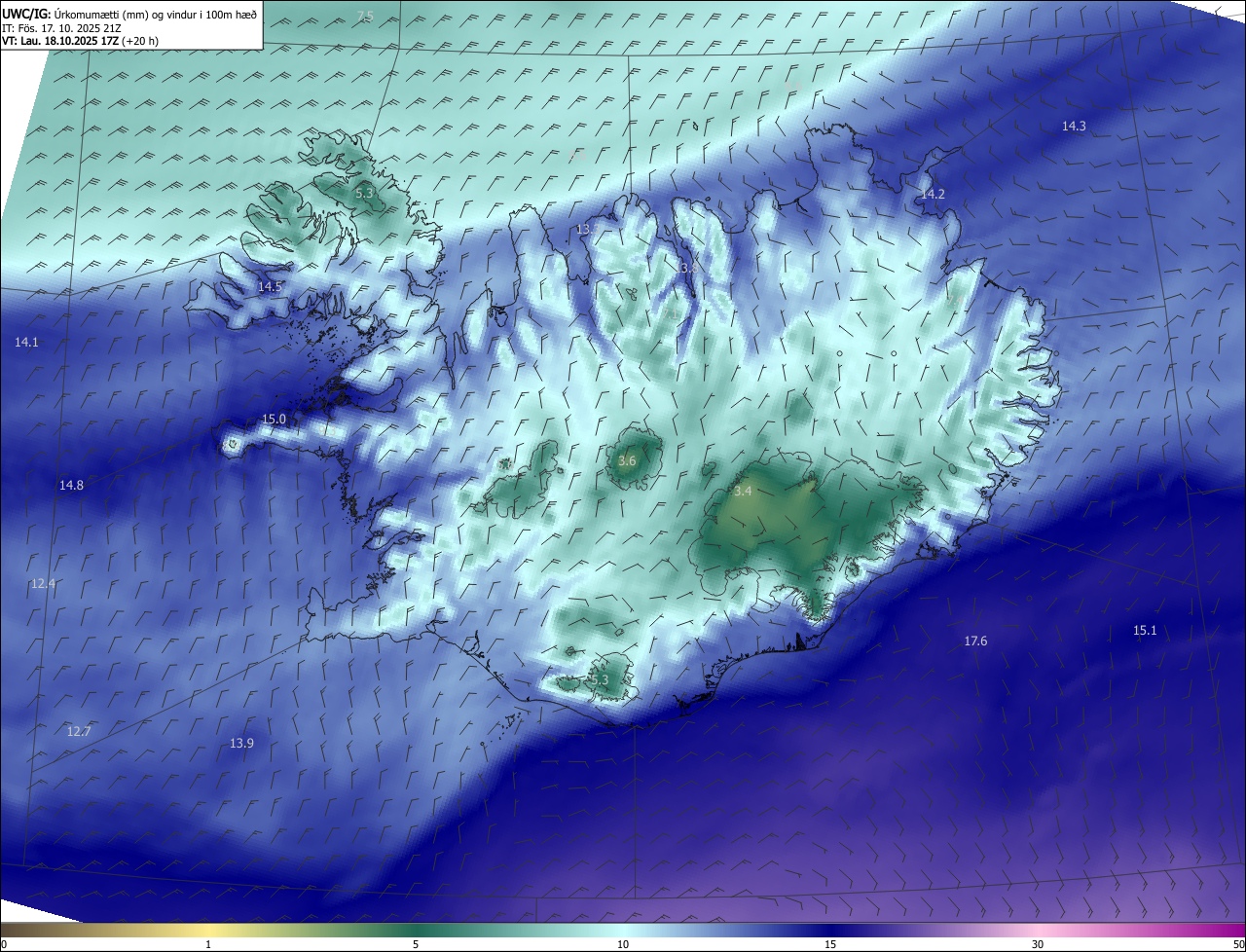Click the color scale tick labeled 50
1246x952 pixels.
coord(1238,944)
